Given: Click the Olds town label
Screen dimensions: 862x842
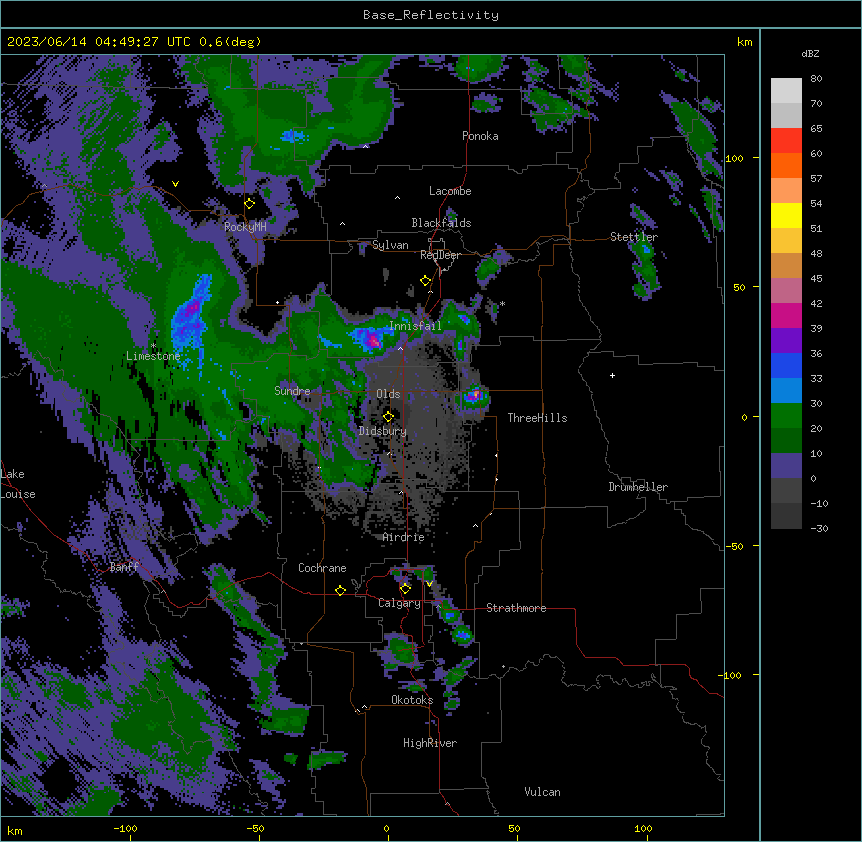Looking at the screenshot, I should (x=388, y=394).
